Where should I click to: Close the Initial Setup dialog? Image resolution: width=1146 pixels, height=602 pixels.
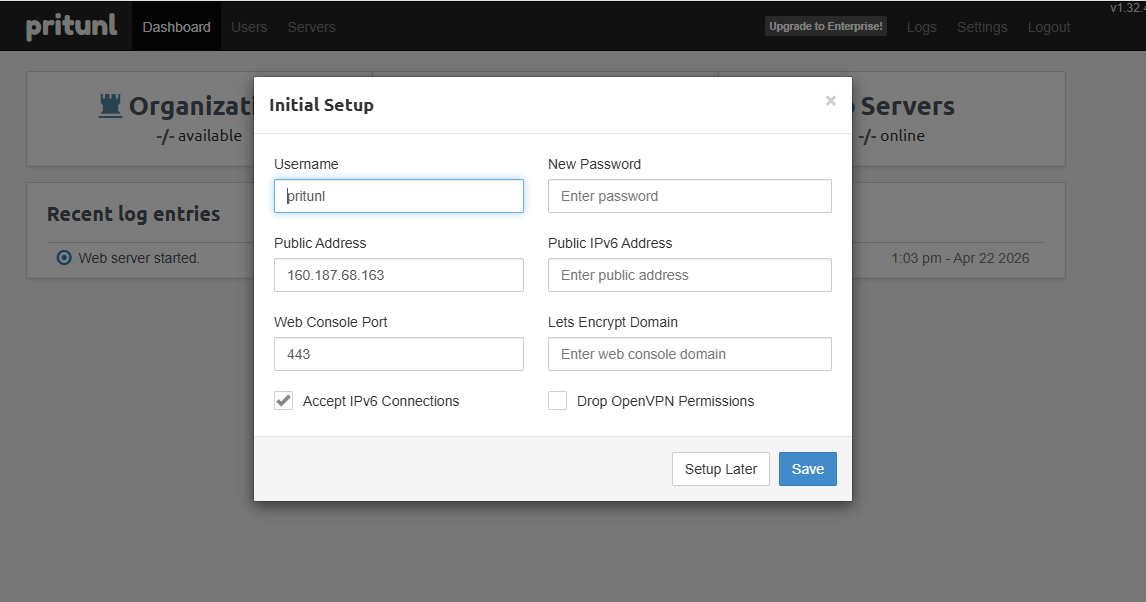coord(830,101)
